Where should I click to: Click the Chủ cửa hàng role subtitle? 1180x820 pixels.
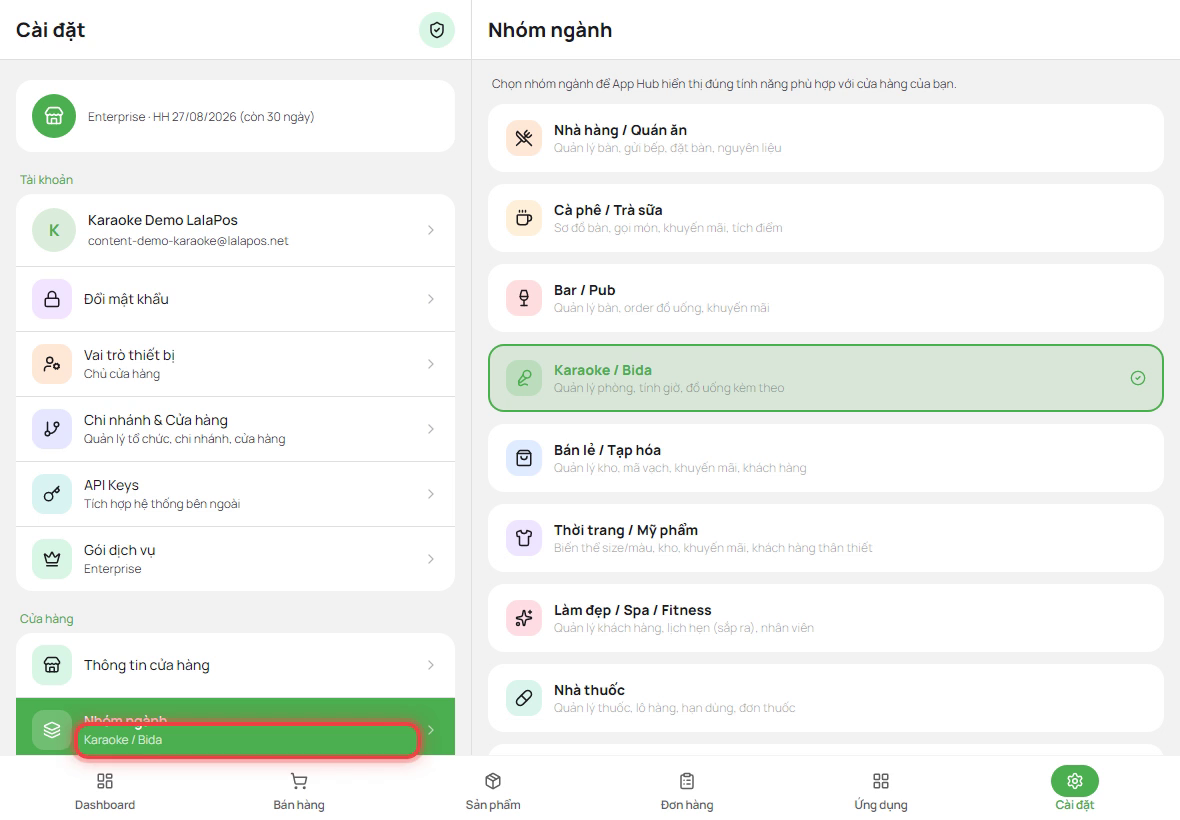click(122, 374)
